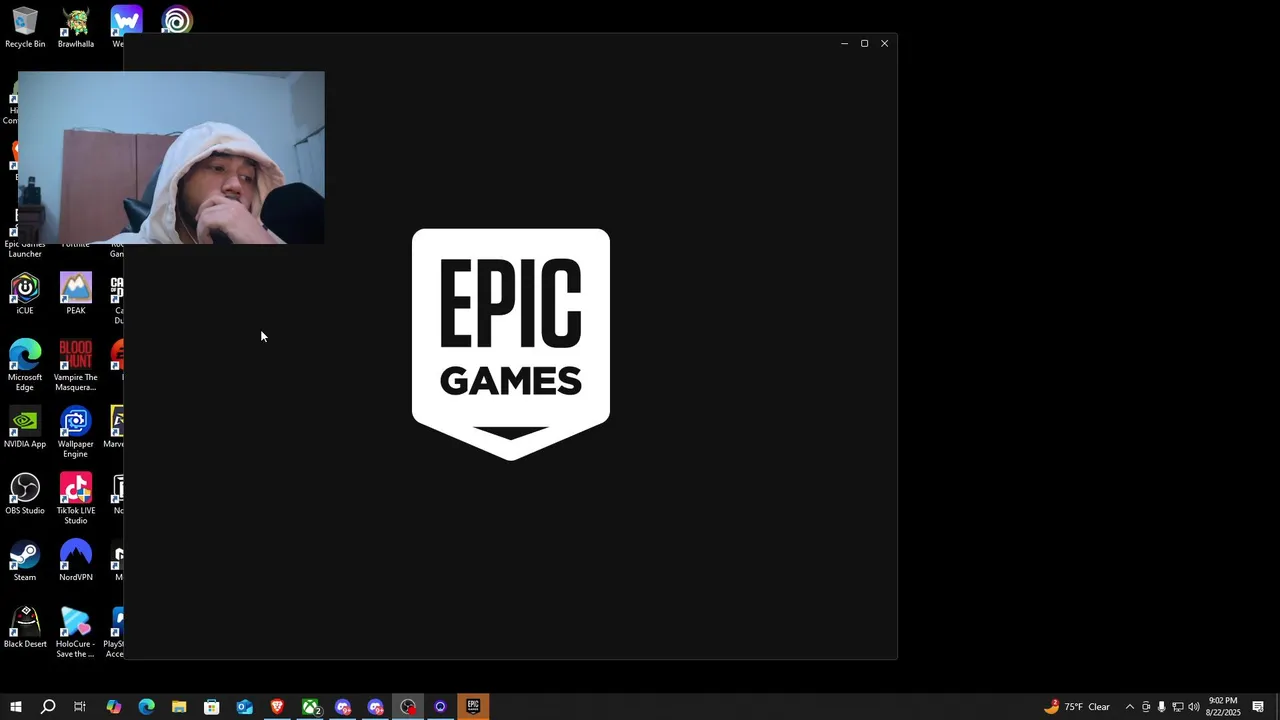This screenshot has width=1280, height=720.
Task: Launch Wallpaper Engine from the desktop
Action: [x=76, y=432]
